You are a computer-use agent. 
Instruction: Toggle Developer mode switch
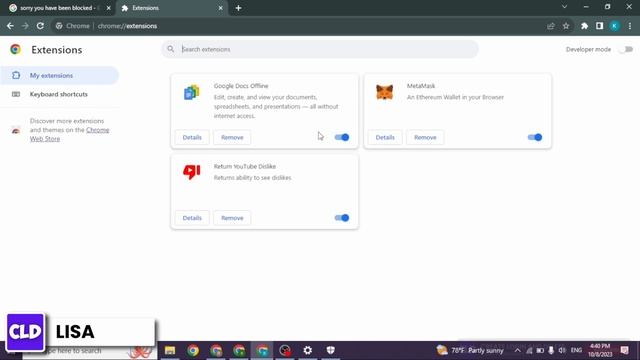(x=626, y=49)
